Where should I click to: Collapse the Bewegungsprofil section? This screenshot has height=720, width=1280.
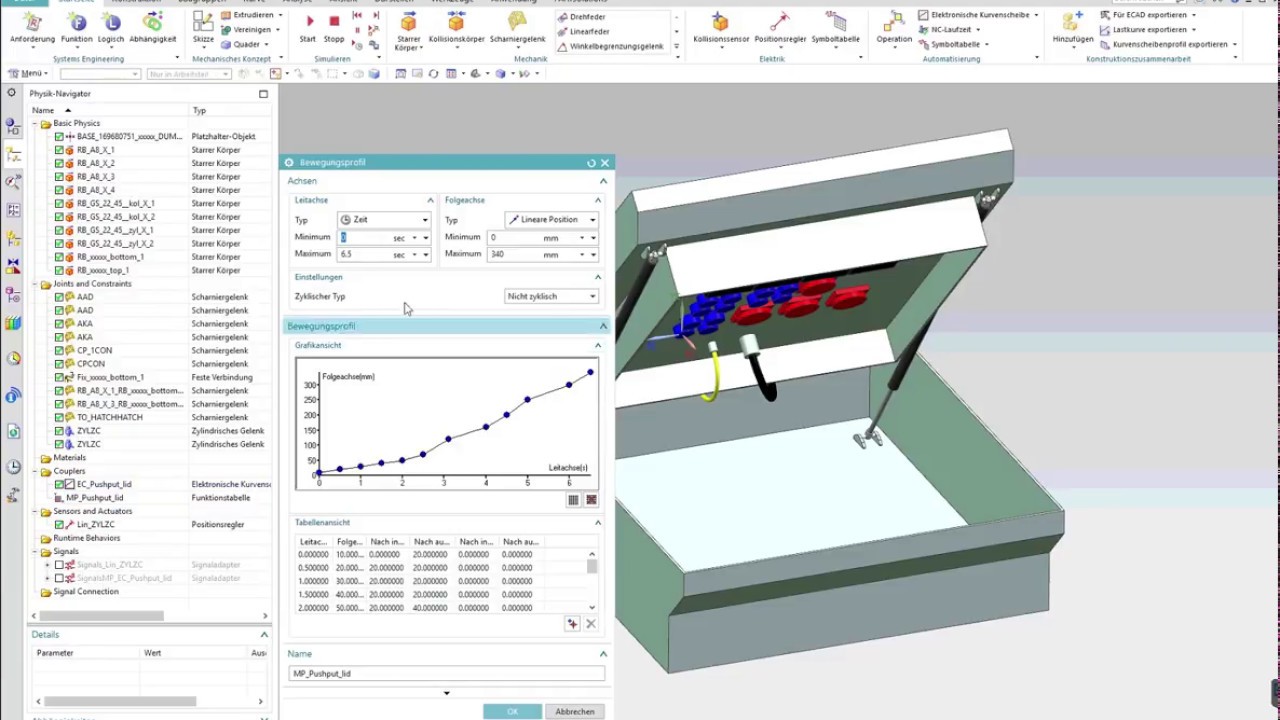pos(603,326)
